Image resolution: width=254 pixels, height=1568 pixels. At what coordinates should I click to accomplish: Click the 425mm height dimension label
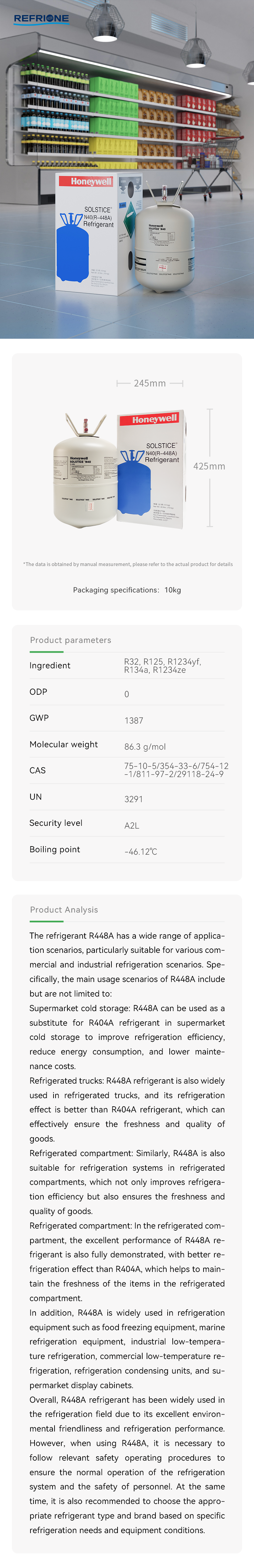tap(209, 466)
